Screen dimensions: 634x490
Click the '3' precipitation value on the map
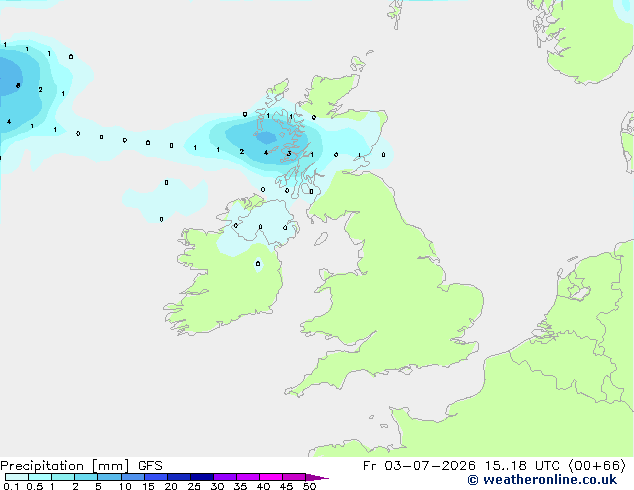point(289,153)
